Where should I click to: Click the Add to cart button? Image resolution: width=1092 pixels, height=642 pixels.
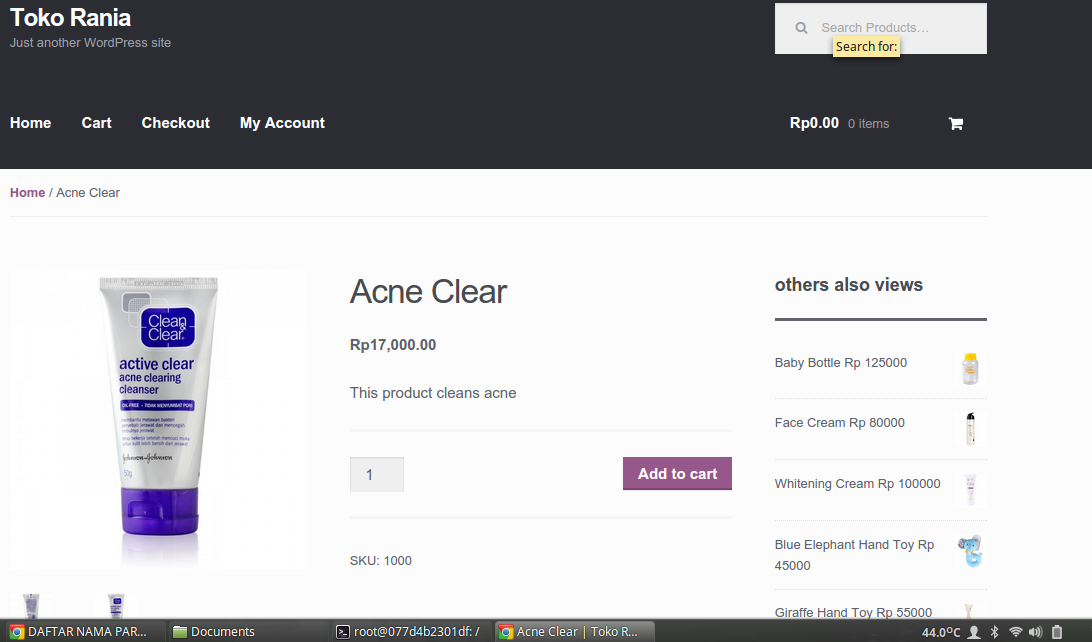click(x=677, y=473)
